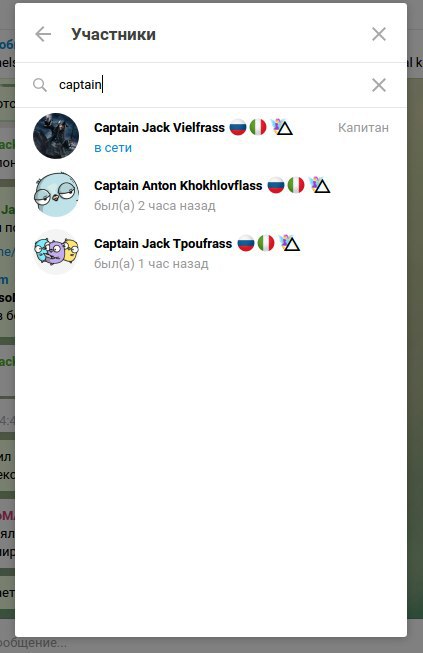Select member Captain Jack Vielfrass name
The height and width of the screenshot is (653, 423).
pyautogui.click(x=159, y=127)
